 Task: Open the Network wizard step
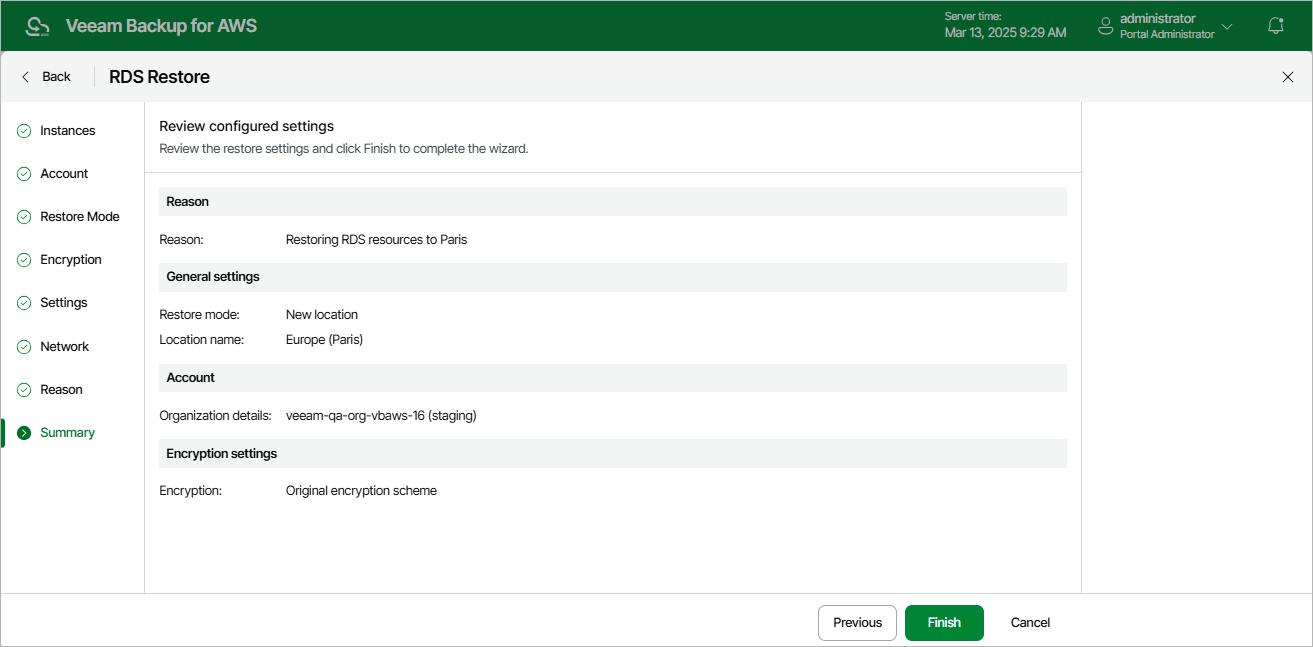point(64,347)
